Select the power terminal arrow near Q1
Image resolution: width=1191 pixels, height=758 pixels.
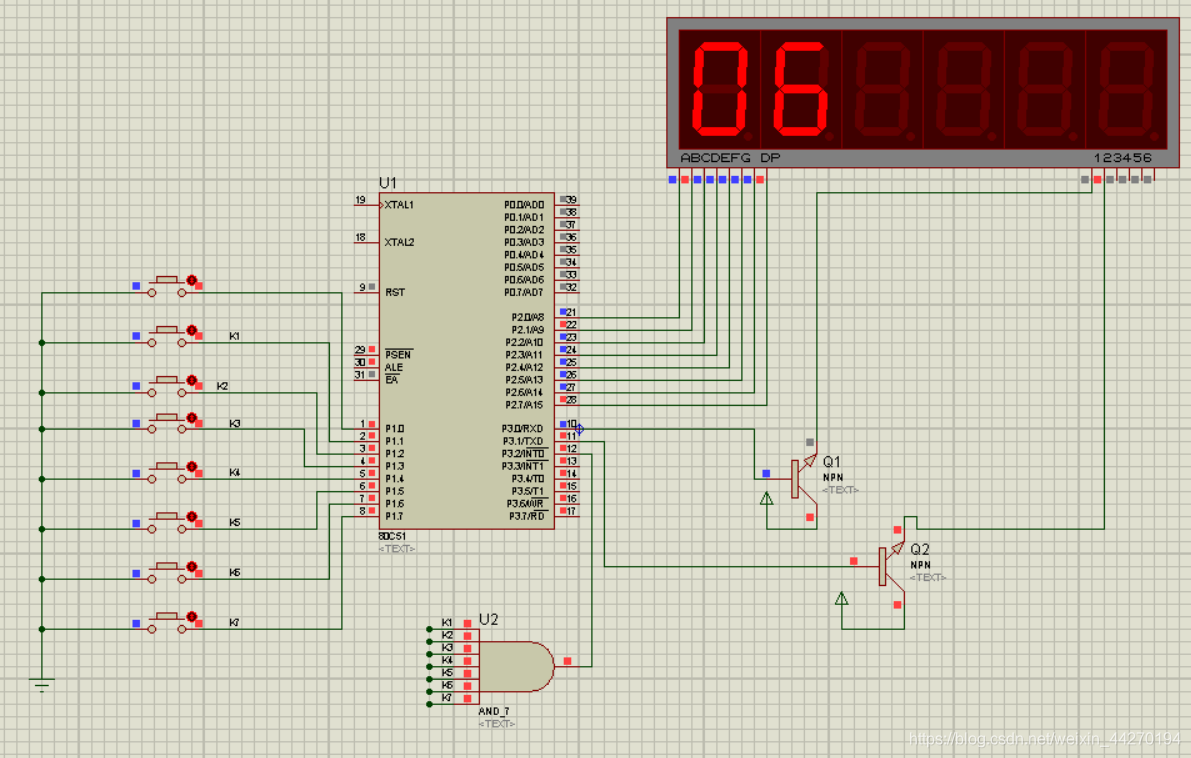pos(766,499)
